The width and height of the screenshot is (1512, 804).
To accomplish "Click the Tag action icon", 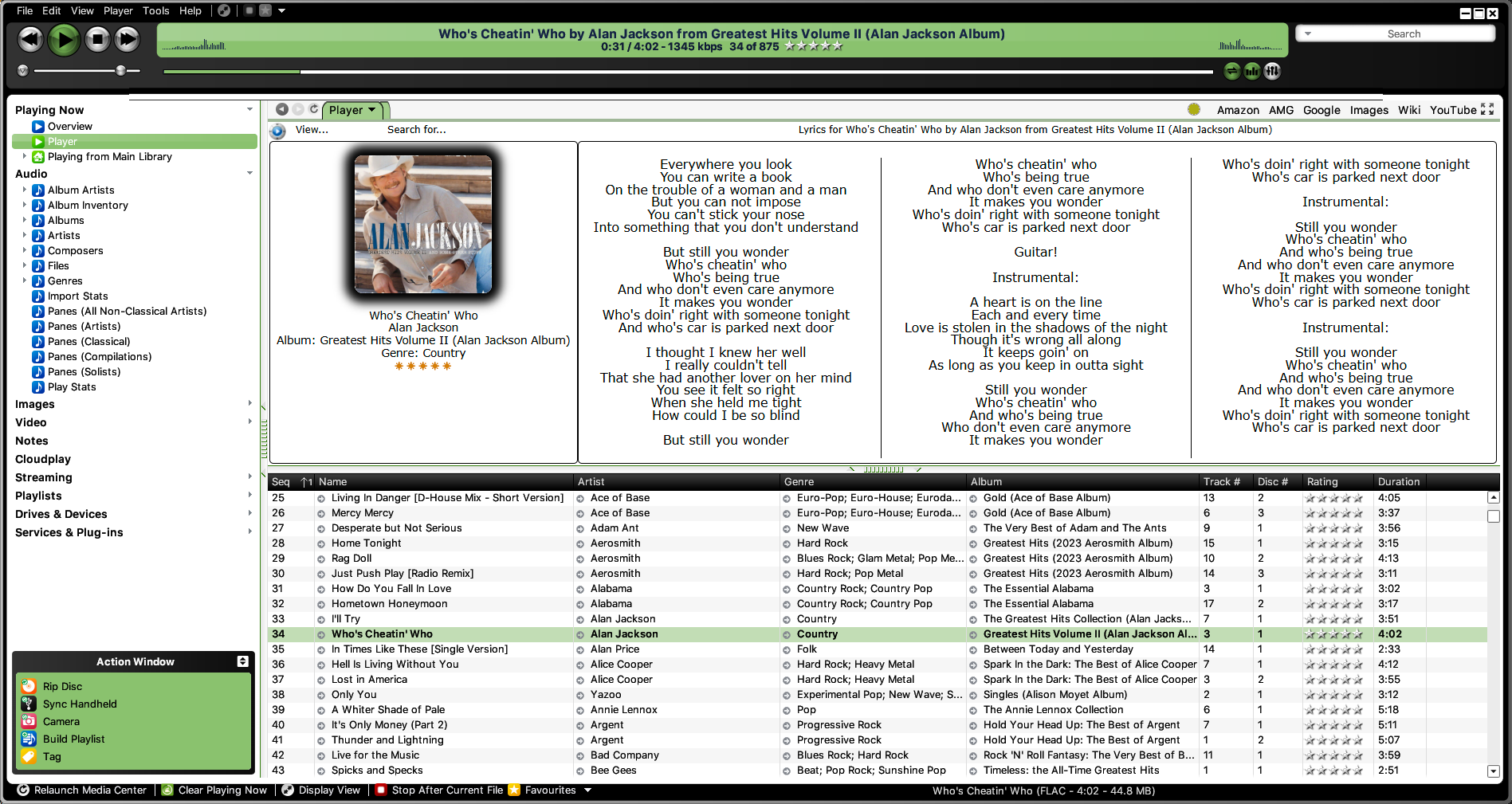I will point(29,756).
